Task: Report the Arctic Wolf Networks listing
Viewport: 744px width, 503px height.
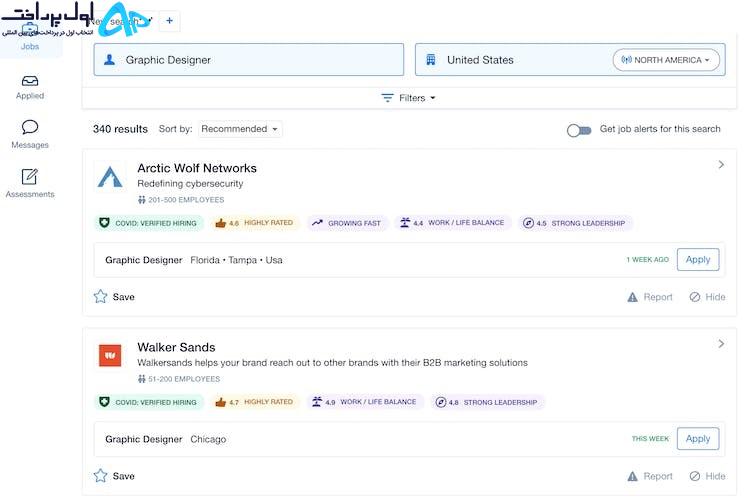Action: 650,297
